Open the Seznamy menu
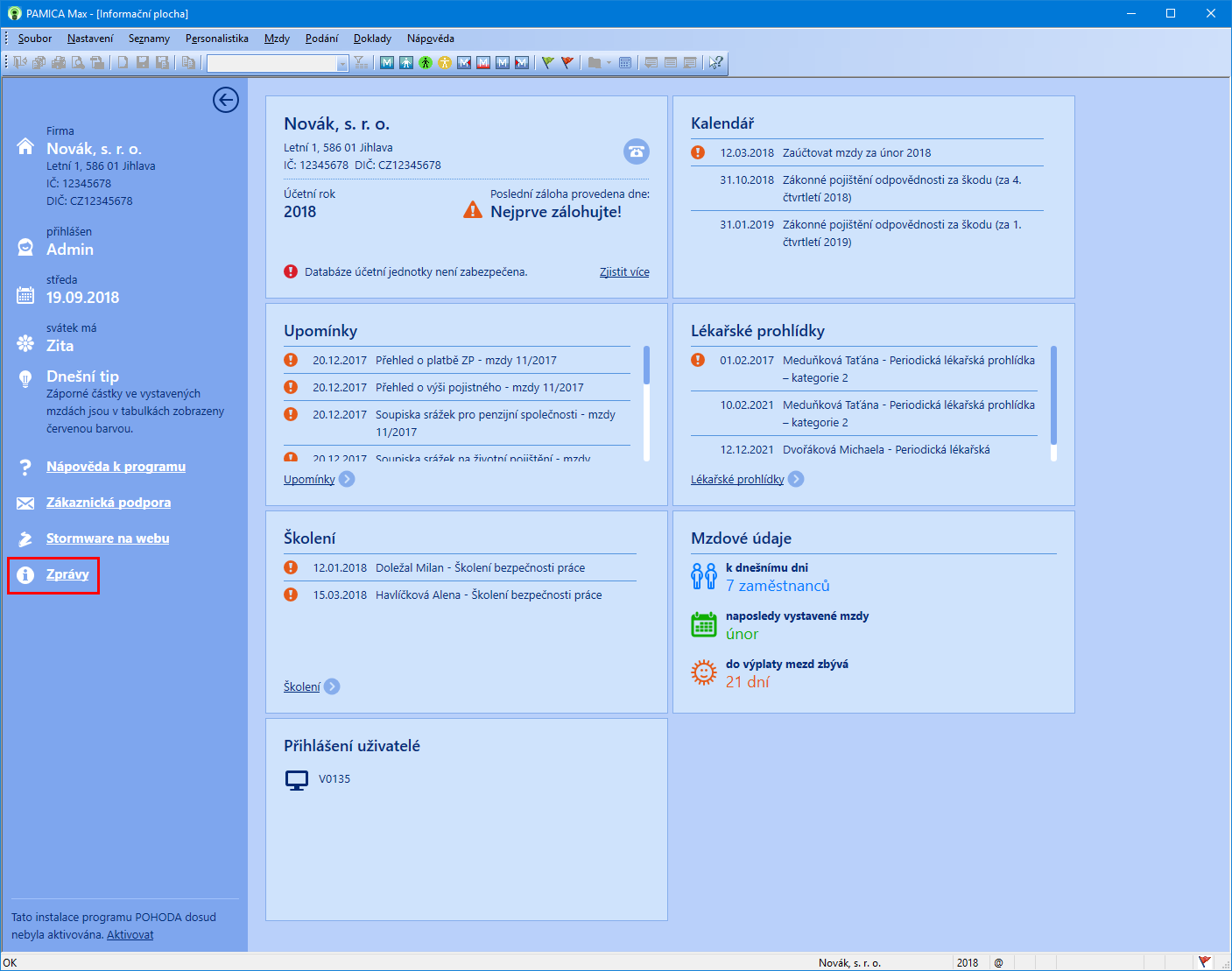Viewport: 1232px width, 971px height. click(149, 39)
